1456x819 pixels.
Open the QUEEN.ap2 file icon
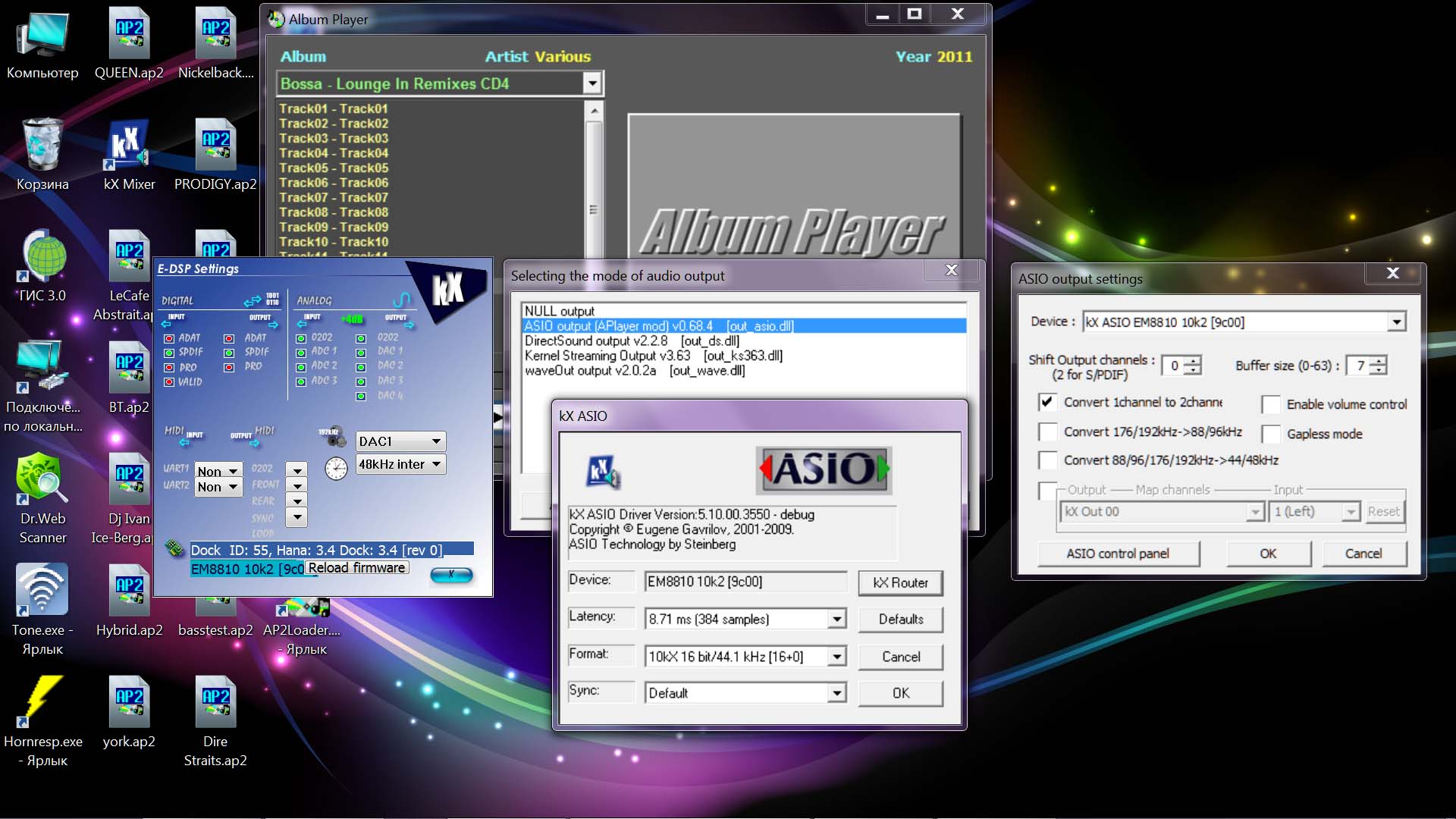coord(129,44)
